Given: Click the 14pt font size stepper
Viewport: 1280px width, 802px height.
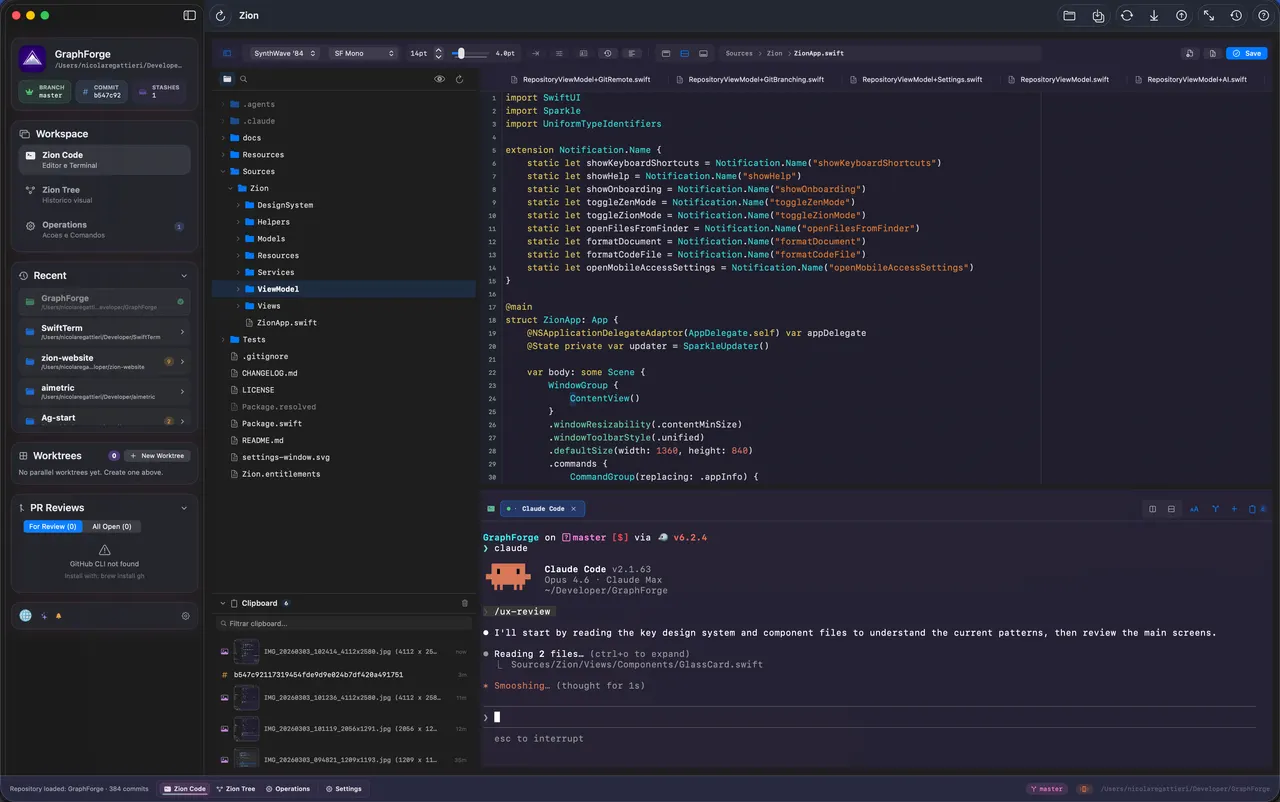Looking at the screenshot, I should tap(438, 53).
